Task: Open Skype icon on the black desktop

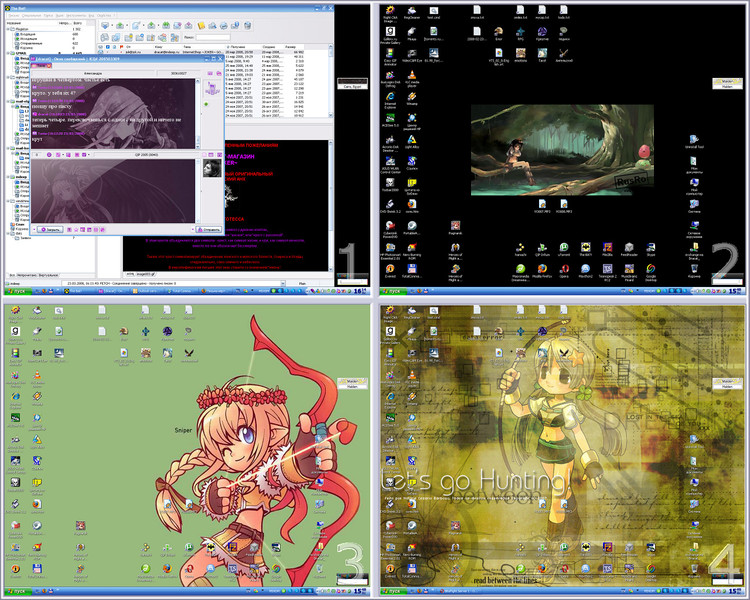Action: point(651,249)
